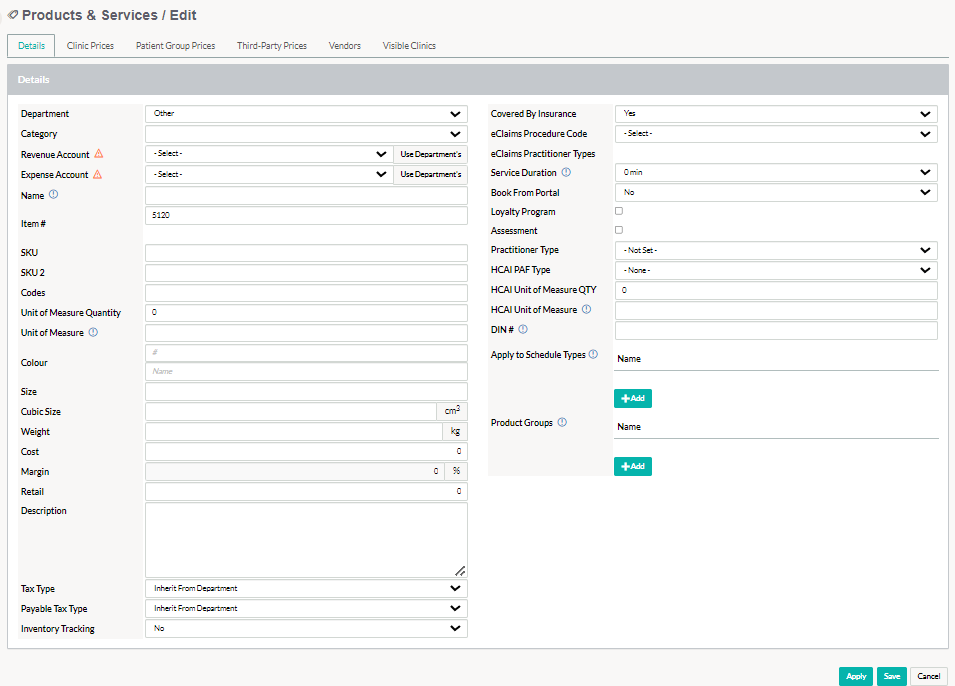Click into the Name text field

point(306,196)
